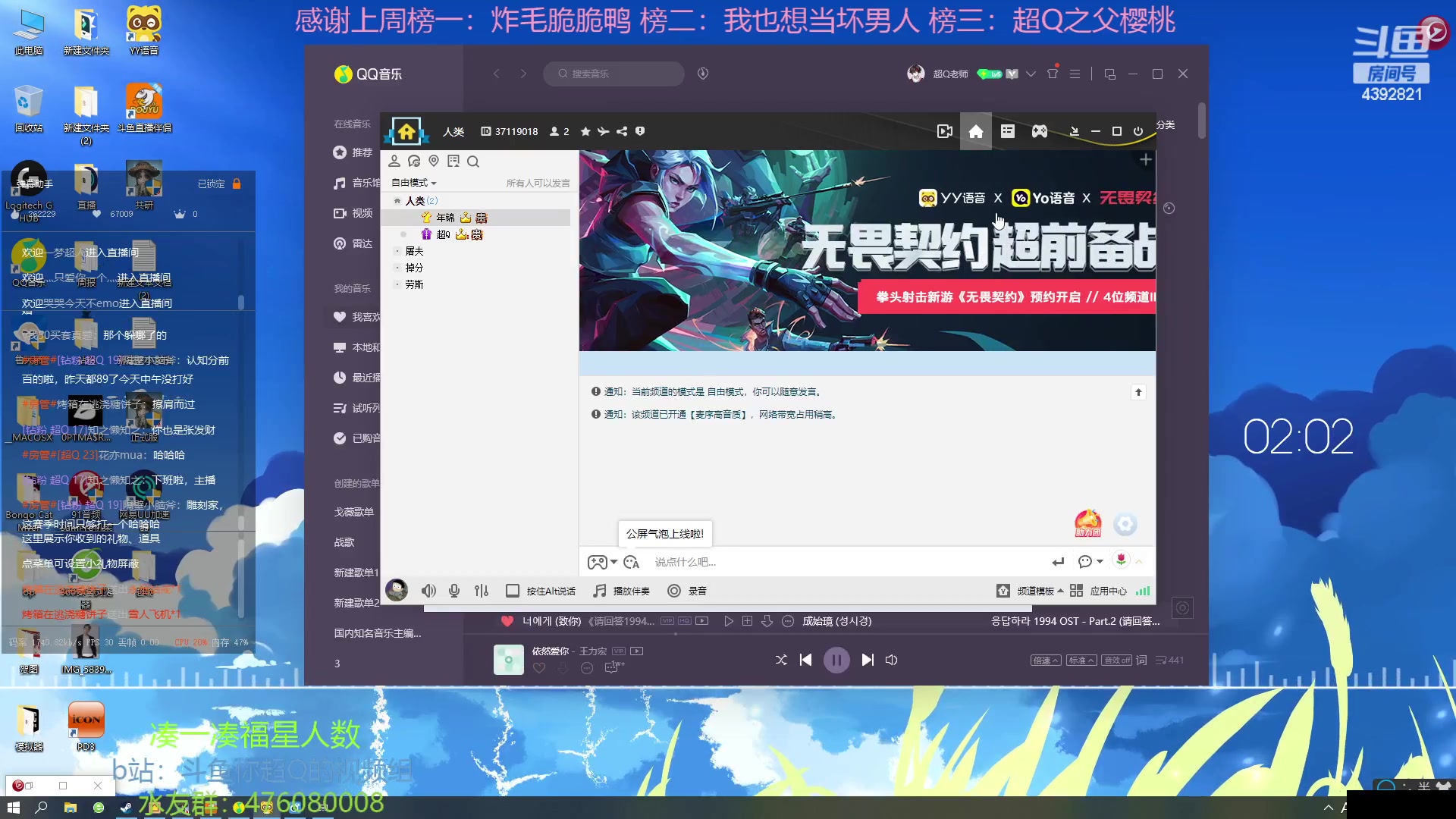Click the flower gift icon

(1121, 560)
